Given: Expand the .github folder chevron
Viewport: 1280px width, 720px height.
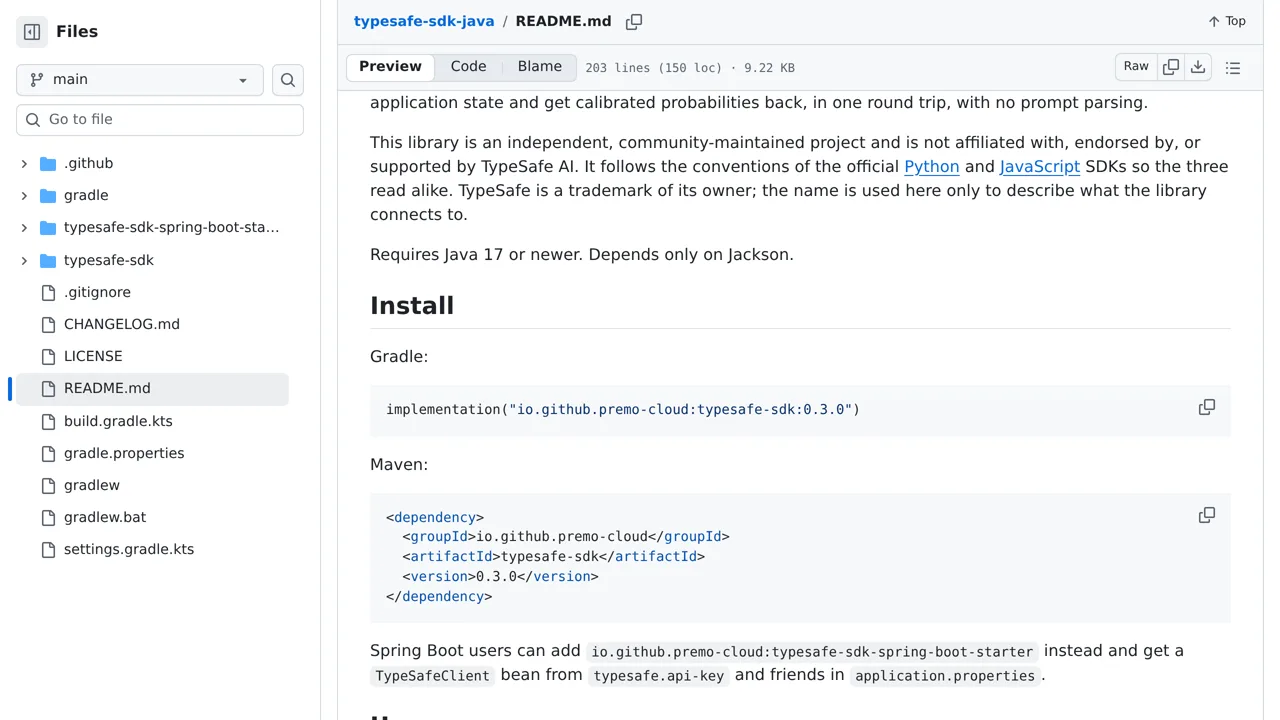Looking at the screenshot, I should pyautogui.click(x=24, y=163).
